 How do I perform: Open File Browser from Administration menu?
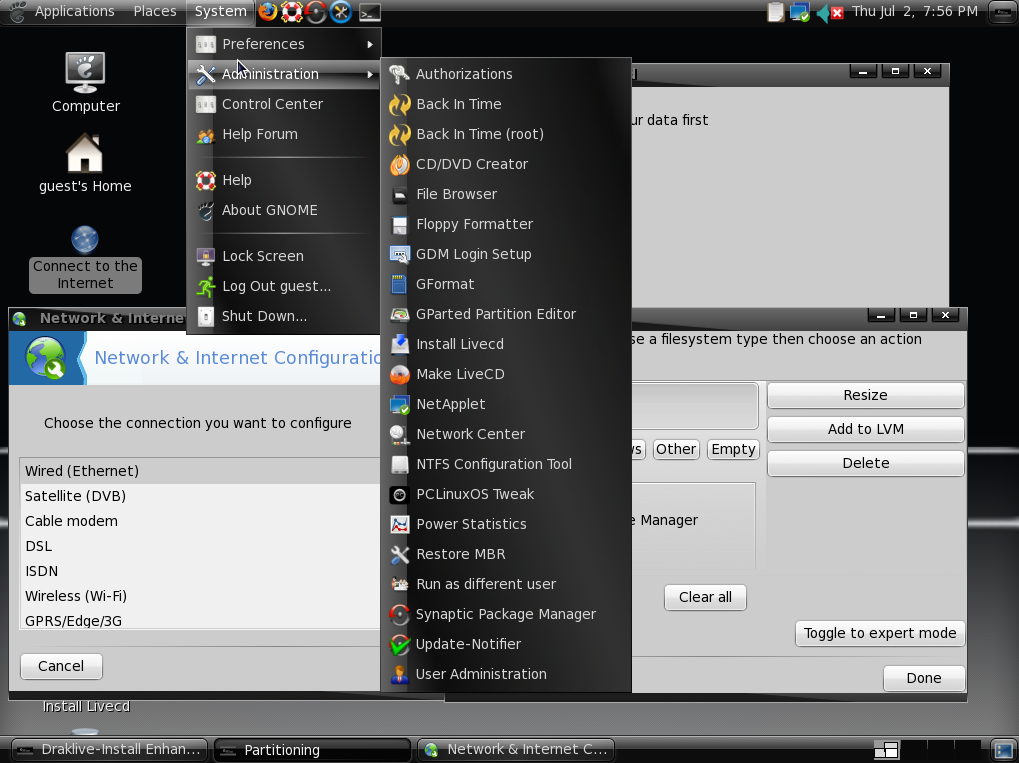tap(506, 194)
